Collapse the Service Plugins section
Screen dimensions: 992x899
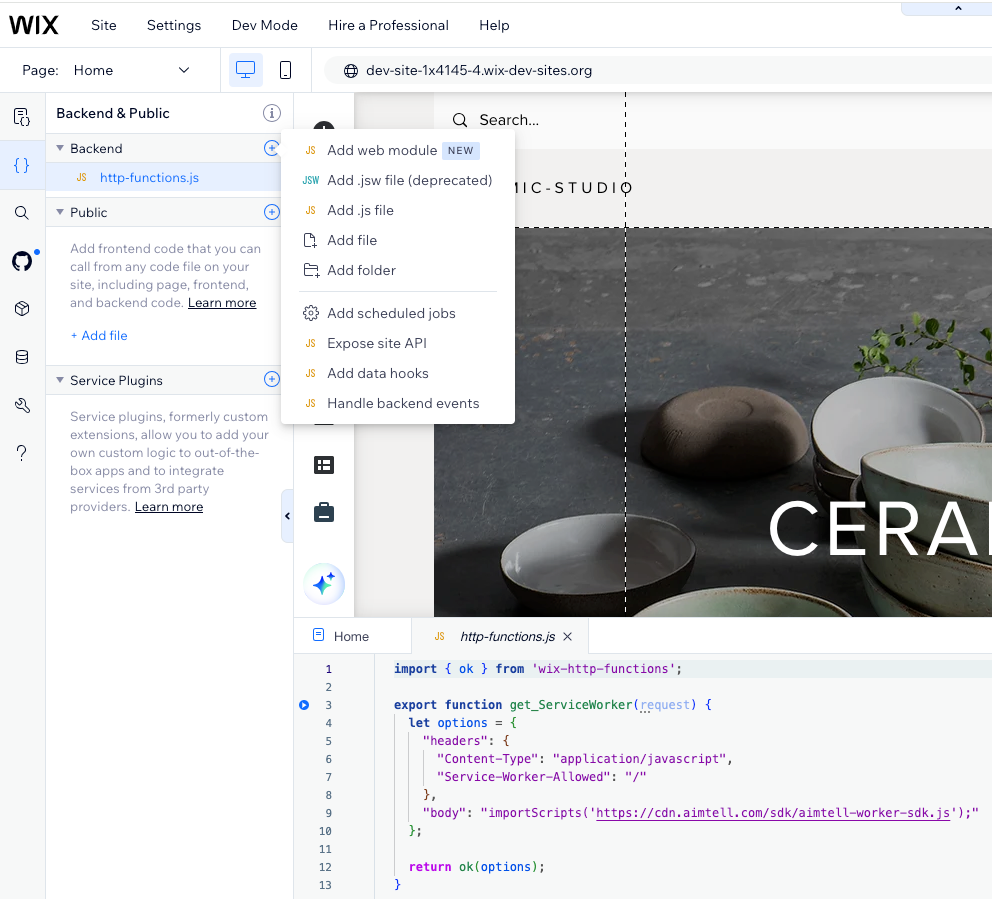click(x=60, y=380)
